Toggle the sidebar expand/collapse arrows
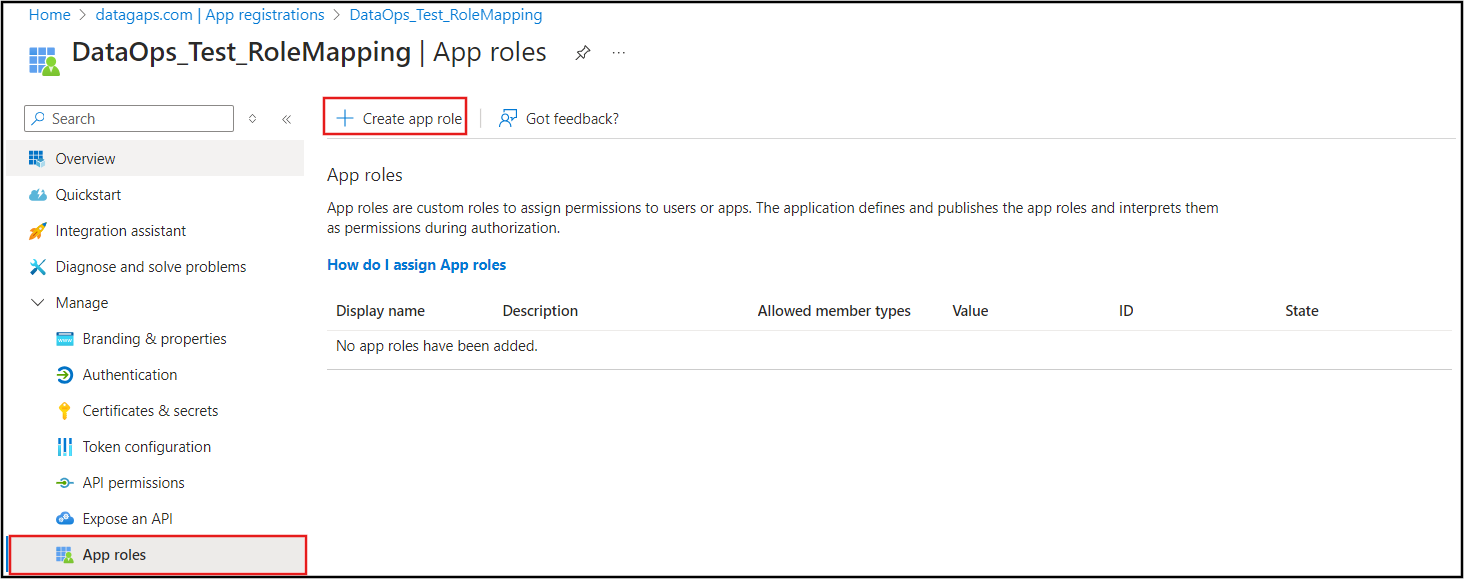 click(252, 119)
